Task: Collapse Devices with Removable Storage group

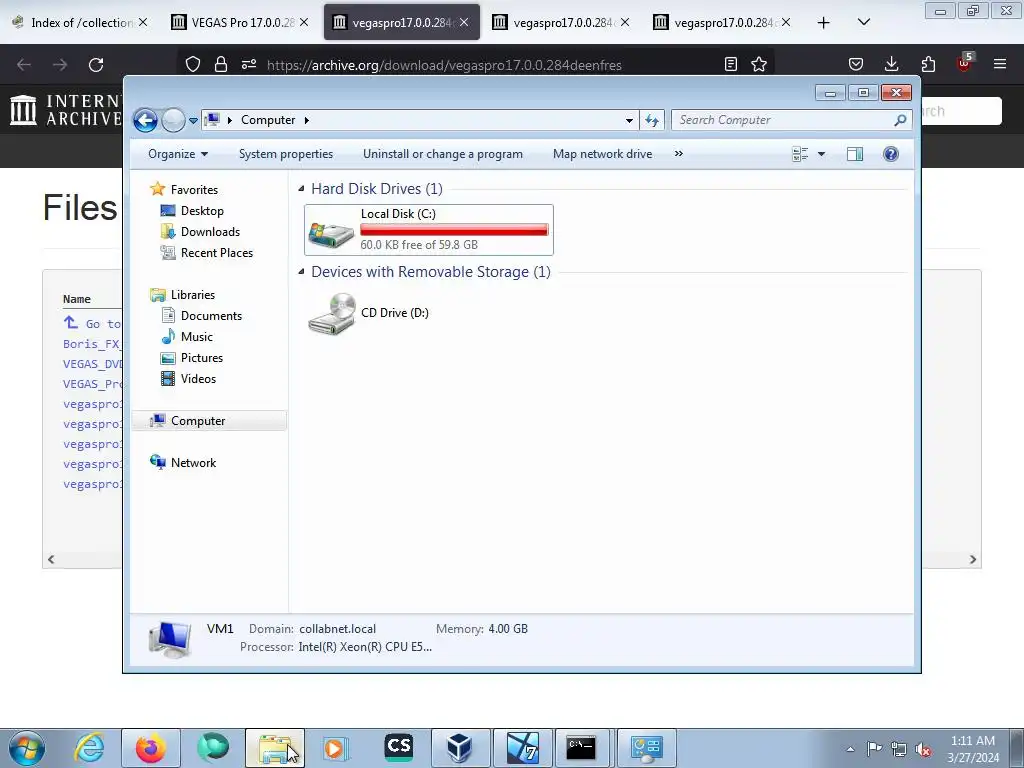Action: click(x=301, y=272)
